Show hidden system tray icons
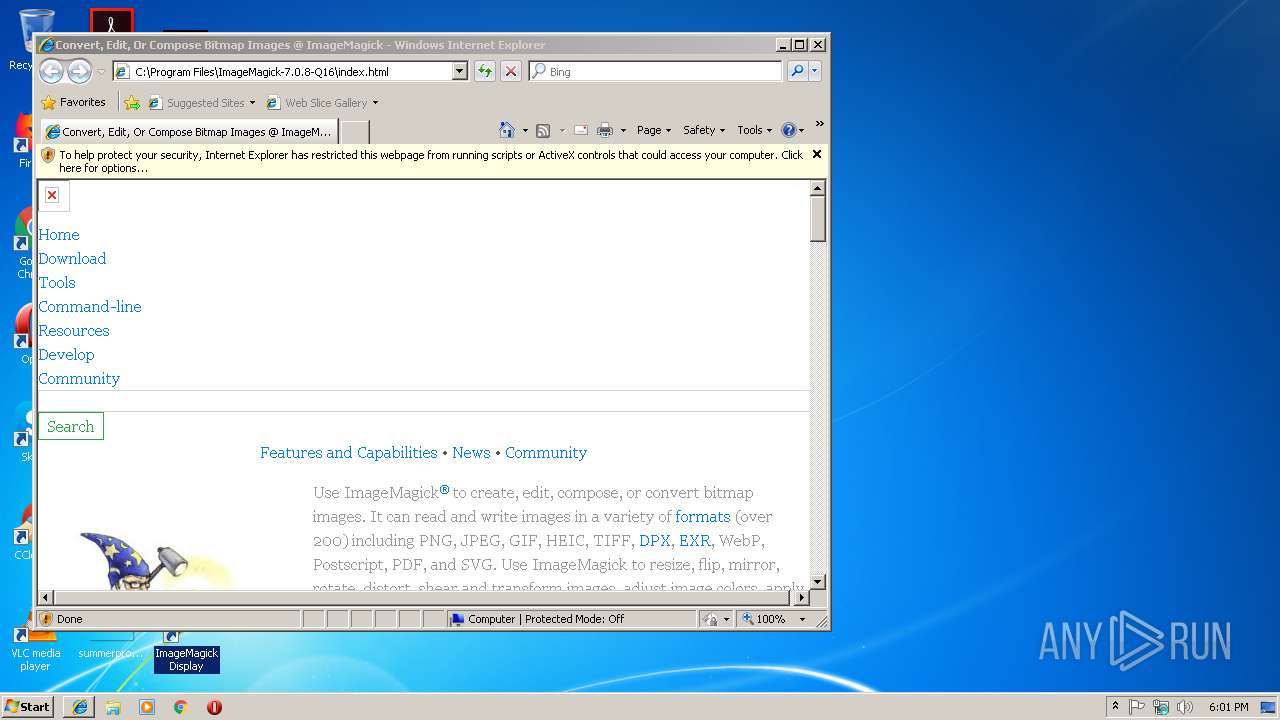1280x720 pixels. (x=1116, y=707)
